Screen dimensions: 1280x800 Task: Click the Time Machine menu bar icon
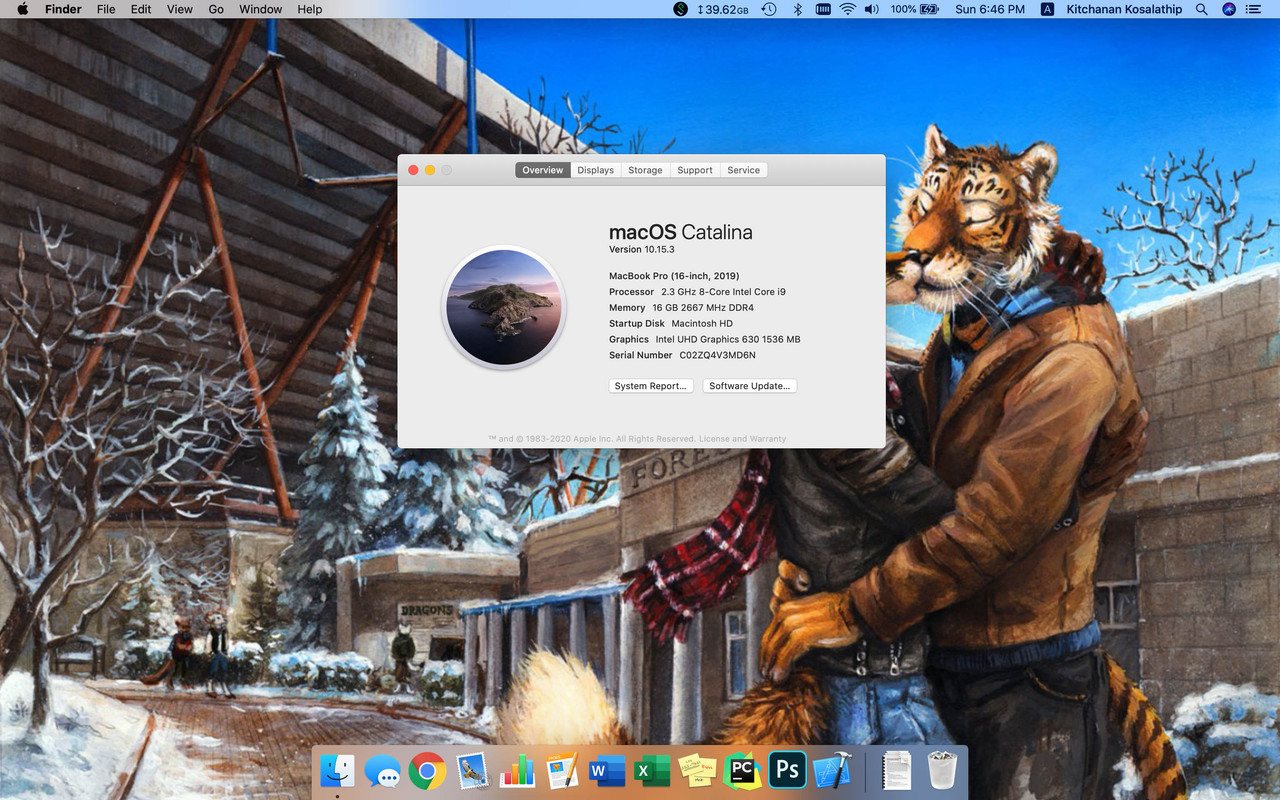click(x=768, y=9)
